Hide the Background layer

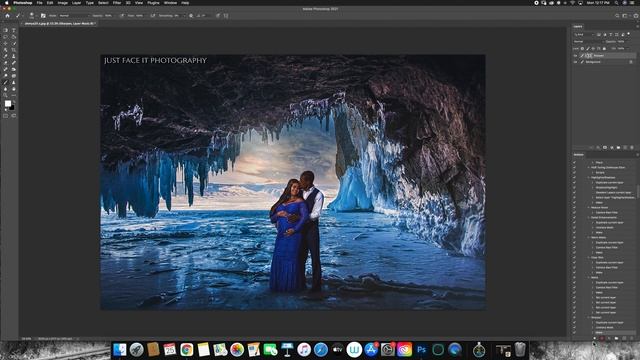tap(575, 62)
